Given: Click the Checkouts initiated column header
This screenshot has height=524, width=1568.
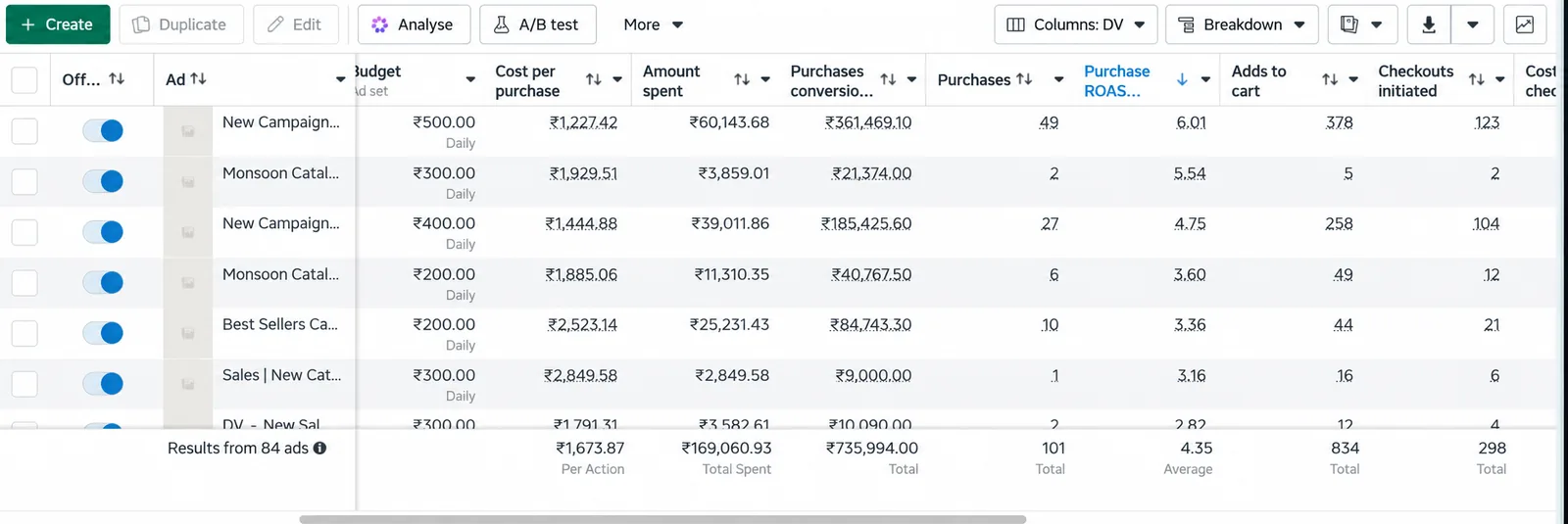Looking at the screenshot, I should (x=1415, y=80).
